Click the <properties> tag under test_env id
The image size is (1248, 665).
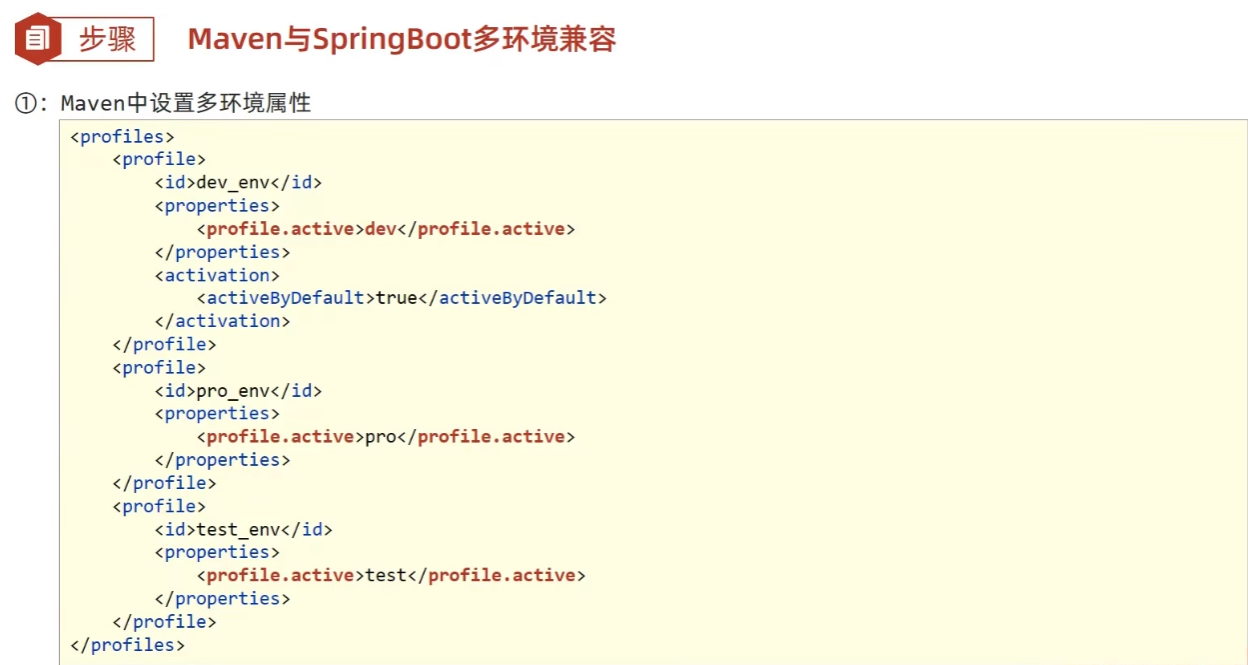coord(218,551)
